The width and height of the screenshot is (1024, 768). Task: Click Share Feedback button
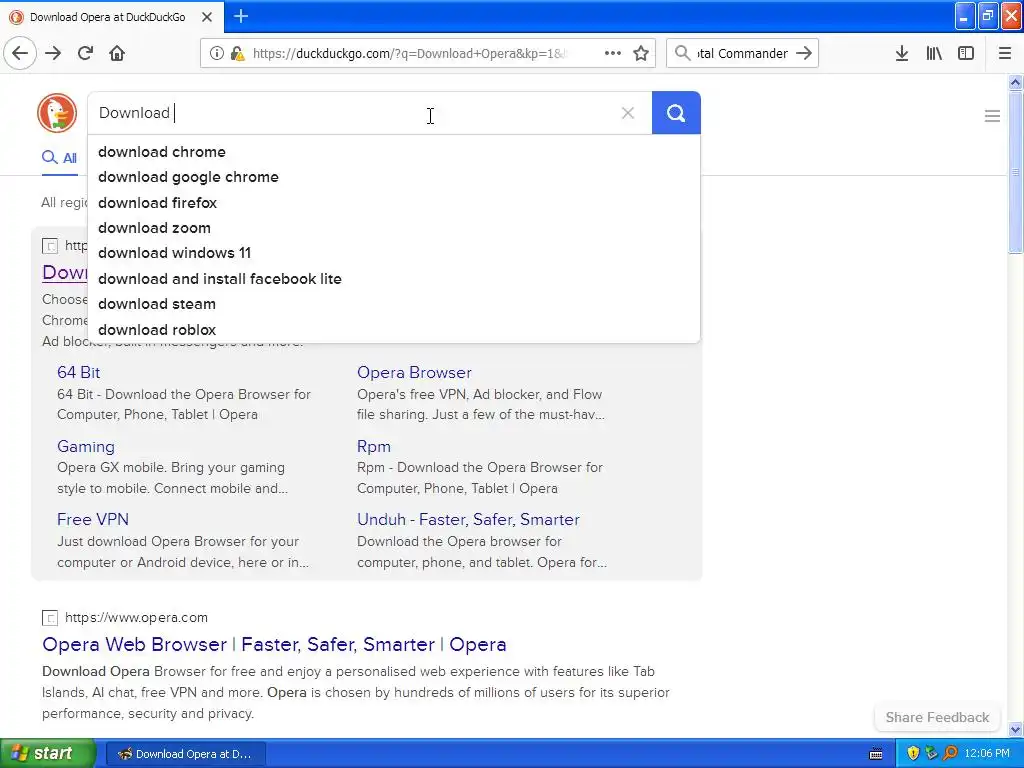[937, 717]
